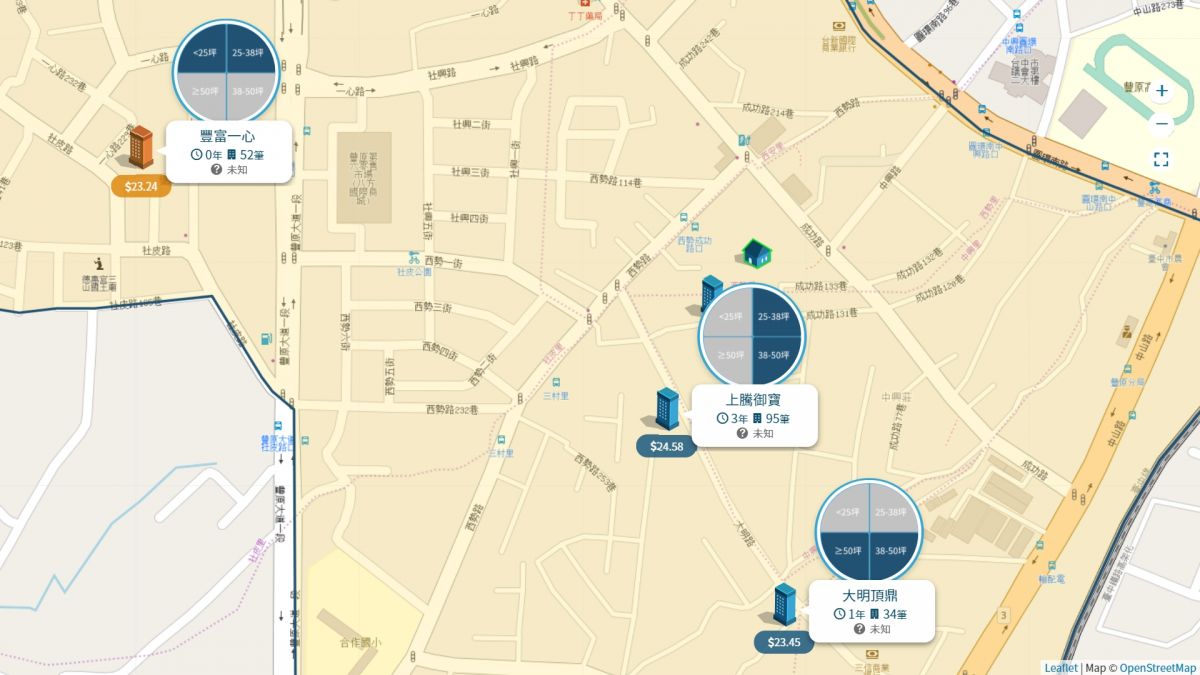Open the 上騰御寶 info card
The width and height of the screenshot is (1200, 675).
(x=754, y=416)
